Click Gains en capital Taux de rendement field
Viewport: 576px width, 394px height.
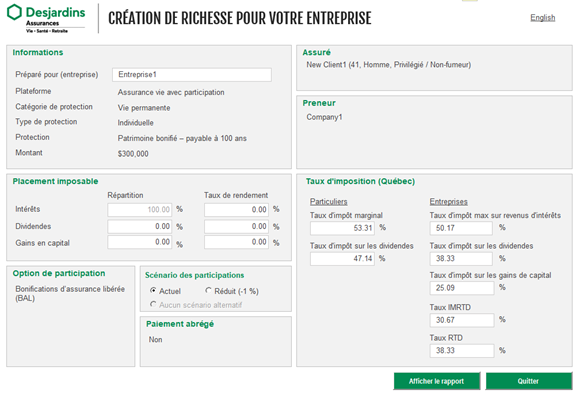236,242
